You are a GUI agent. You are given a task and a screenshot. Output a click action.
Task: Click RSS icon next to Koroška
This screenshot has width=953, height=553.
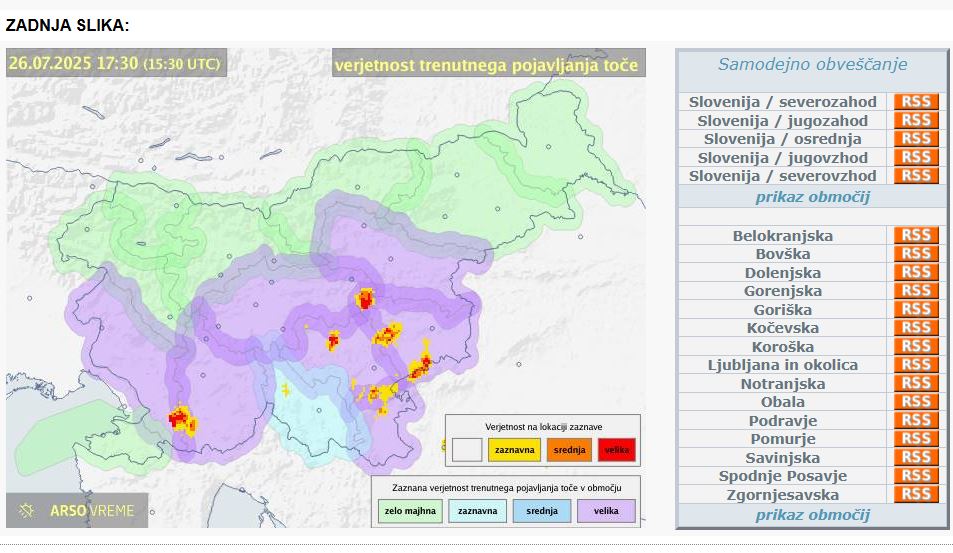point(915,346)
